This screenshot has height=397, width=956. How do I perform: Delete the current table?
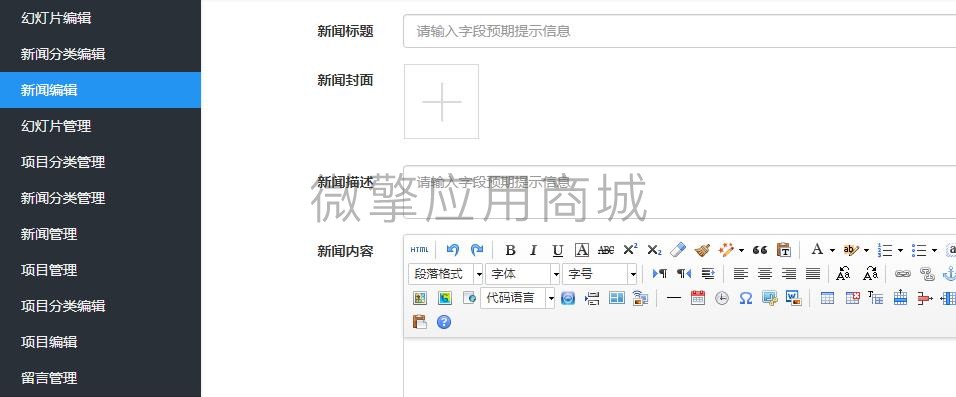[x=852, y=298]
